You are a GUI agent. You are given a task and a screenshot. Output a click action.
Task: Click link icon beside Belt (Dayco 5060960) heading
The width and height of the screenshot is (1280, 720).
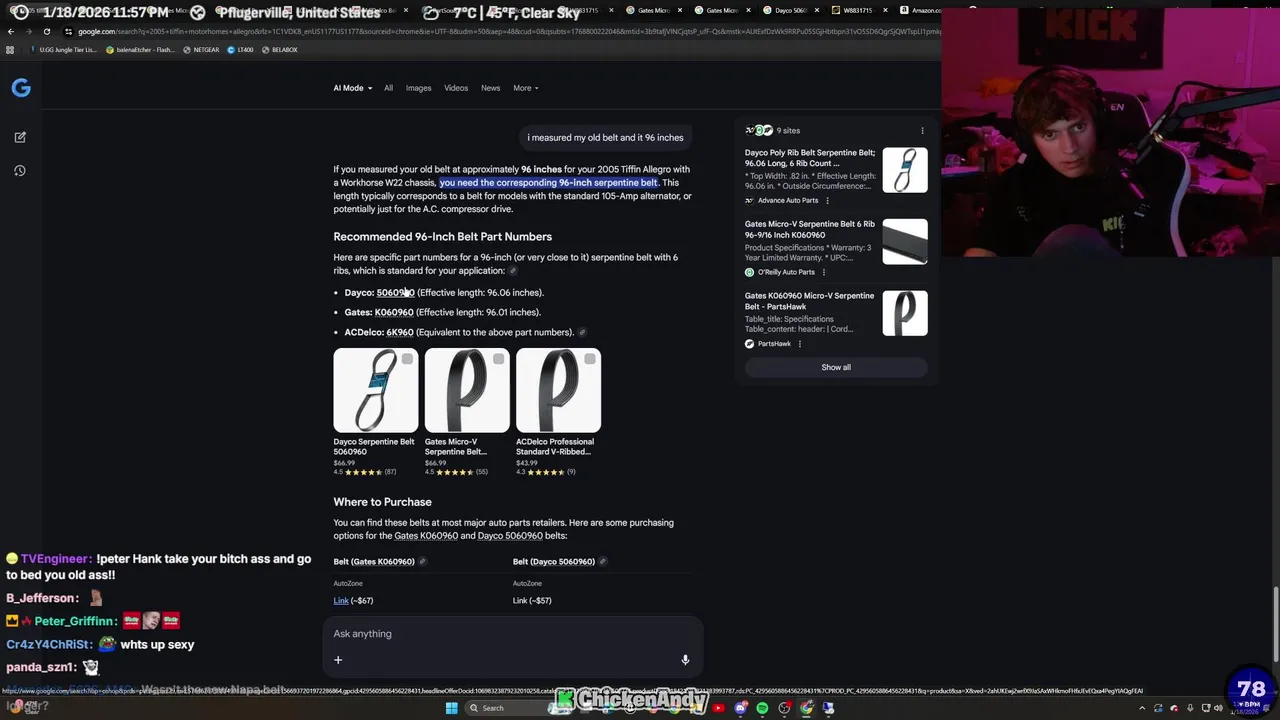602,562
